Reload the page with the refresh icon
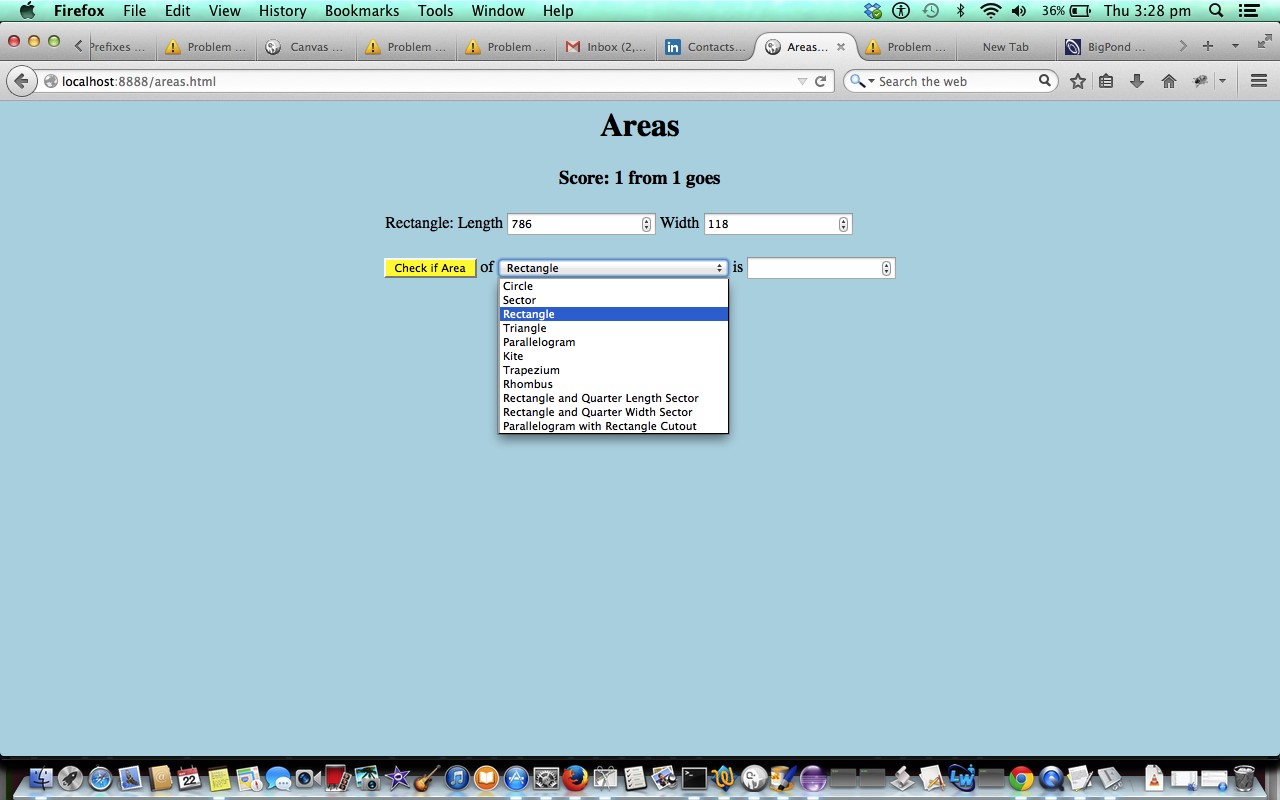This screenshot has width=1280, height=800. pos(820,81)
